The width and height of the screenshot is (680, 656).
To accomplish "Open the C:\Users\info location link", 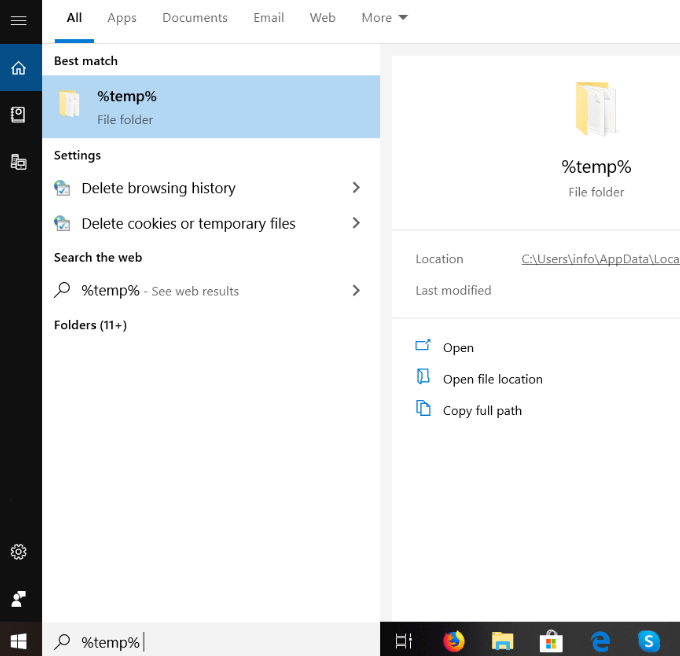I will tap(600, 259).
